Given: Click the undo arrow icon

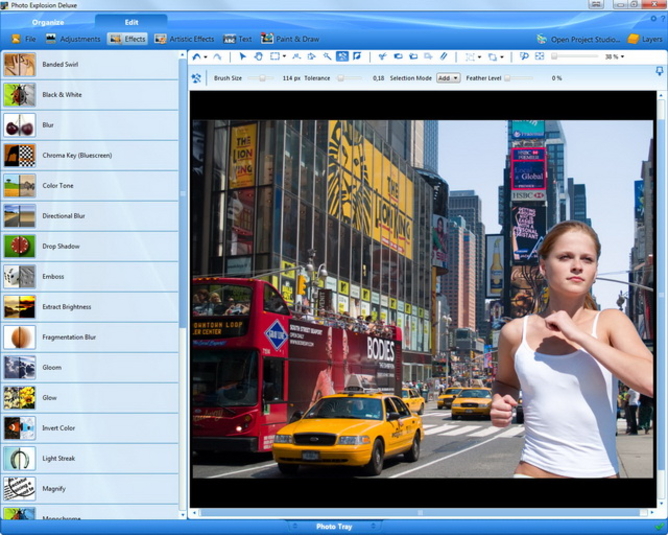Looking at the screenshot, I should [x=197, y=57].
